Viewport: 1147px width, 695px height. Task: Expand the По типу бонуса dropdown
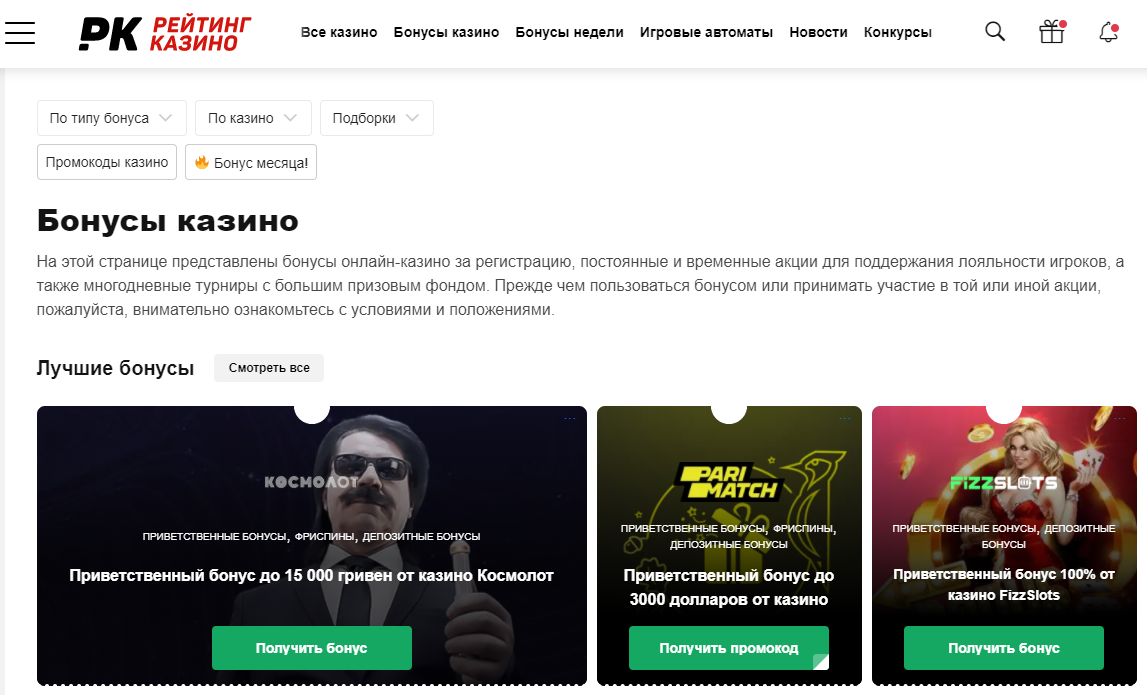click(112, 118)
